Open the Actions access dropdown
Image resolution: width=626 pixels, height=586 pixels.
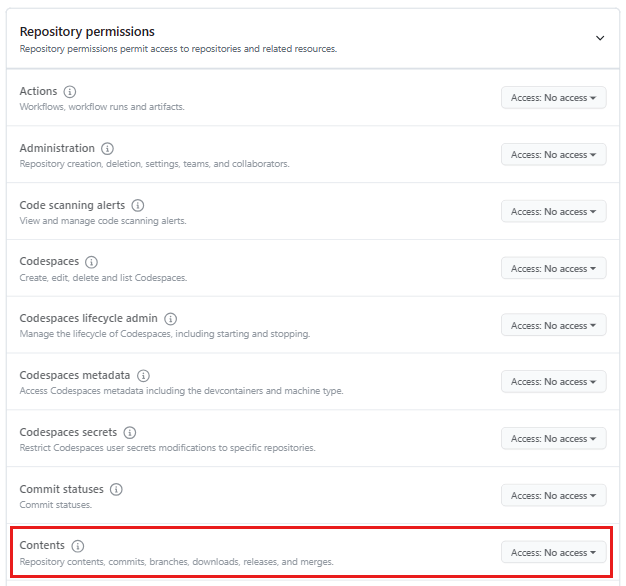pos(553,98)
